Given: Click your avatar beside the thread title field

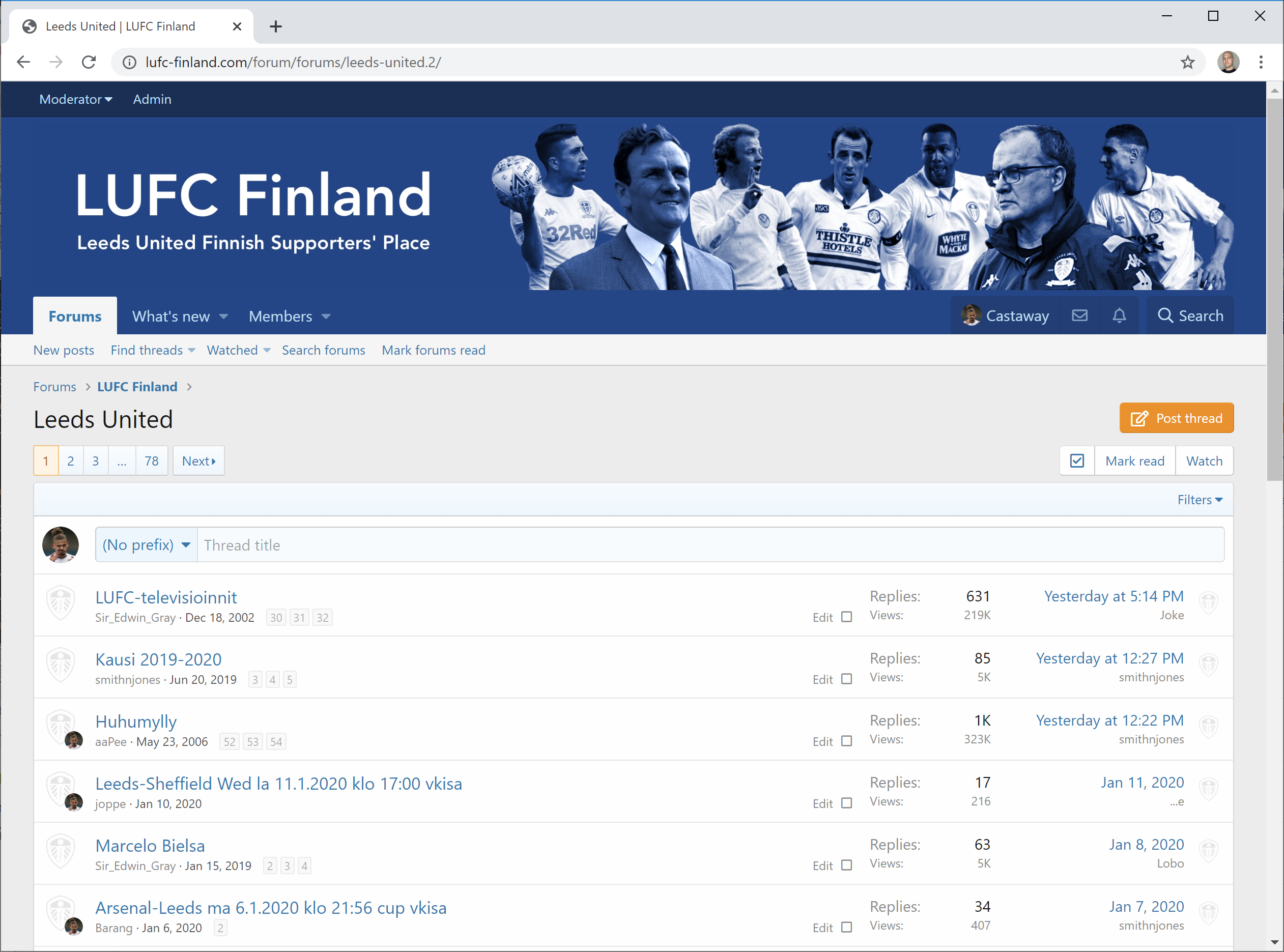Looking at the screenshot, I should pos(61,544).
